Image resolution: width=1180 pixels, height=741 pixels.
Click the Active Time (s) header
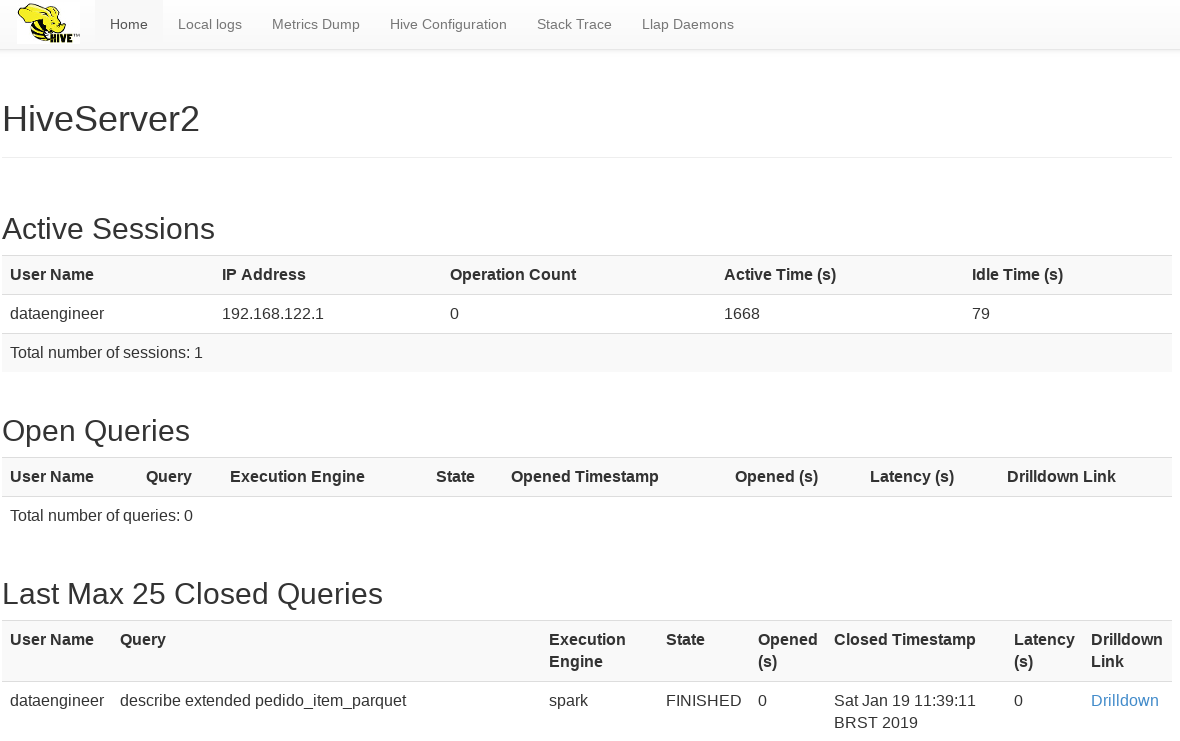click(780, 275)
